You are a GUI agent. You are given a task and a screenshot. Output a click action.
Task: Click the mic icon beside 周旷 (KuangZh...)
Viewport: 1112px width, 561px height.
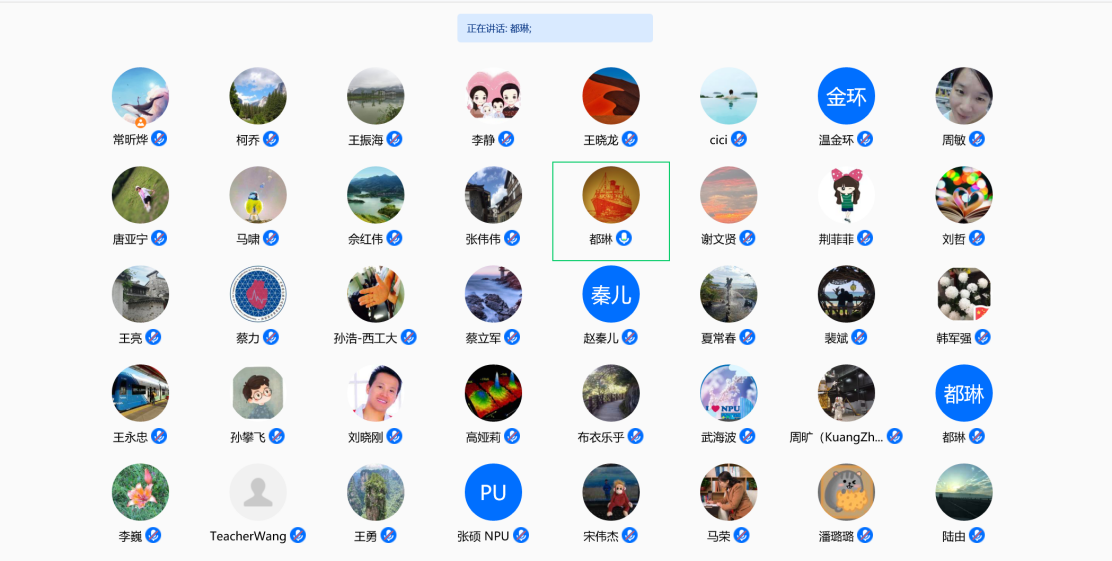click(895, 436)
